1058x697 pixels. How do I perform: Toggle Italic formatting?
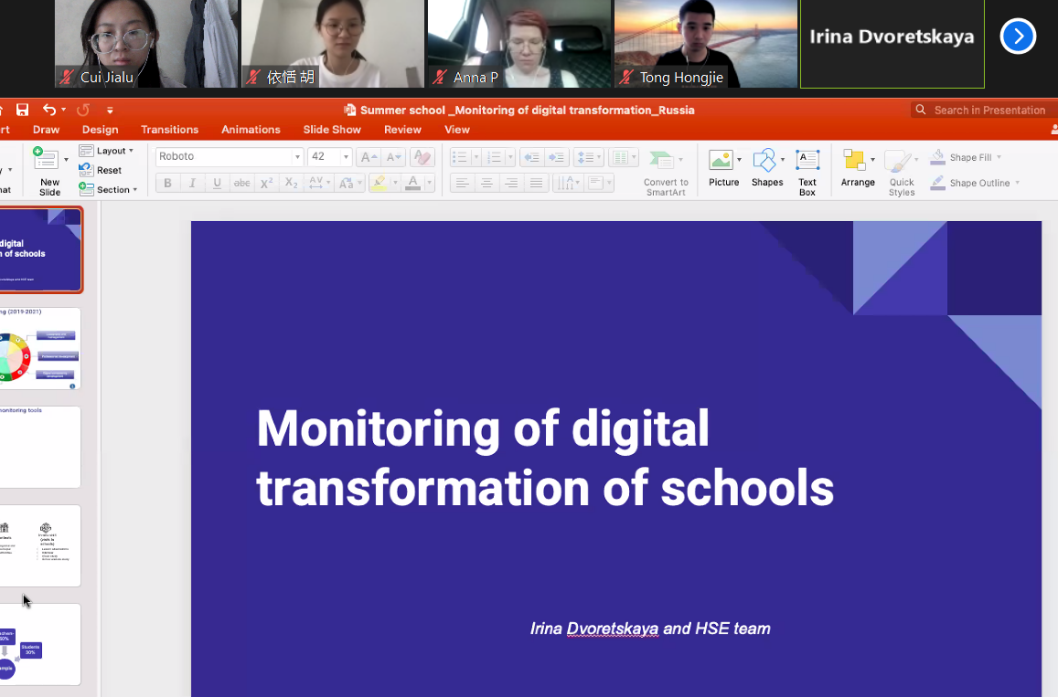point(192,183)
